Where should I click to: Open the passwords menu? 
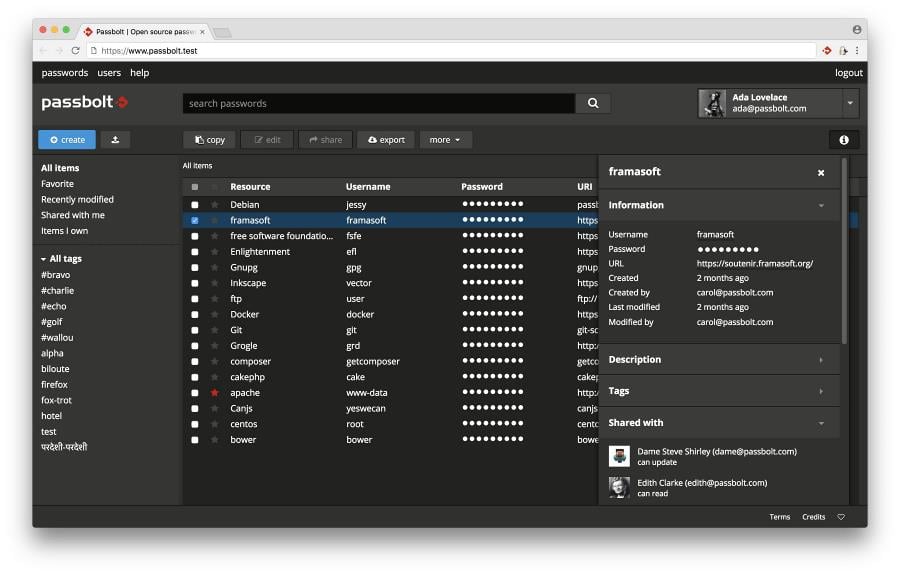(65, 73)
